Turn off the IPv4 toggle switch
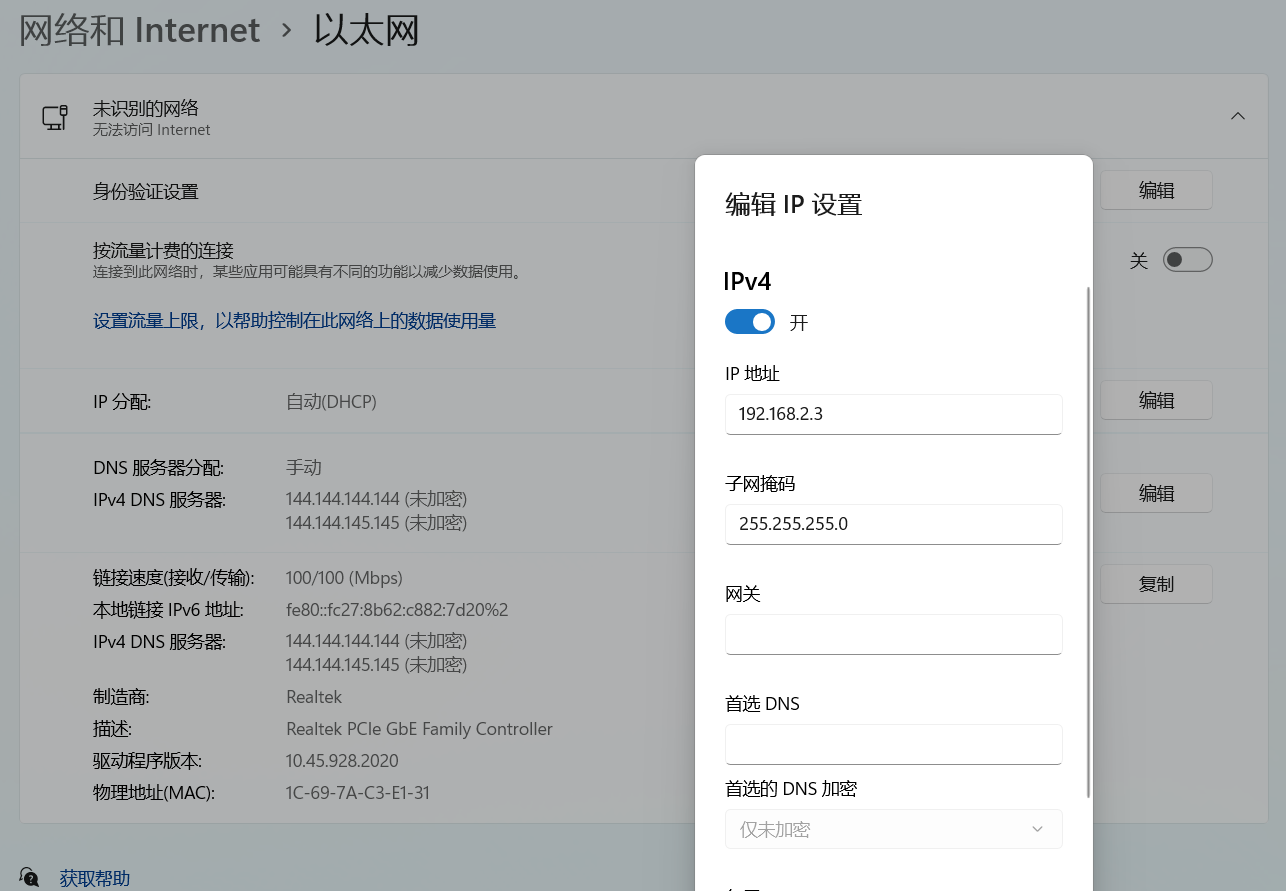The height and width of the screenshot is (891, 1286). point(749,322)
